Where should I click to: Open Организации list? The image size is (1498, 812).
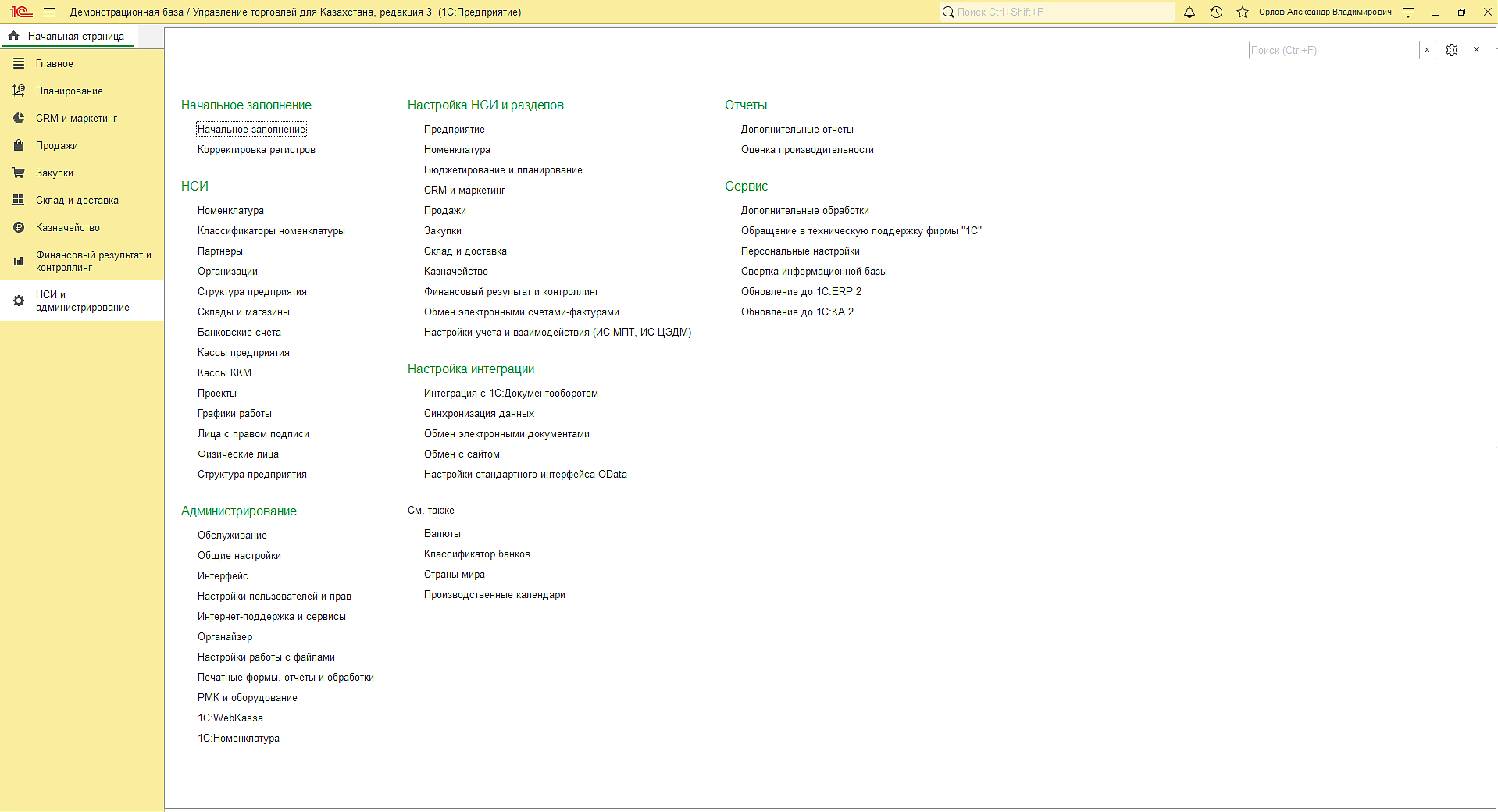227,271
